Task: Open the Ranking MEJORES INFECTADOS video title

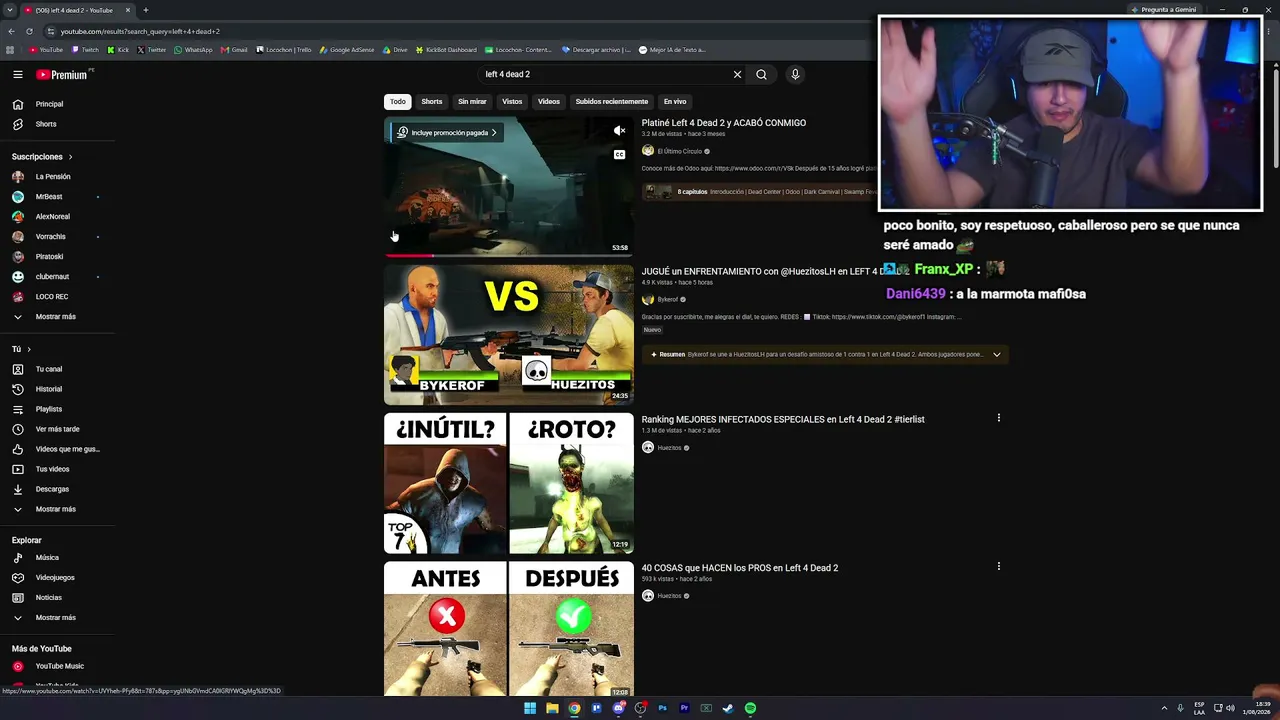Action: [x=783, y=419]
